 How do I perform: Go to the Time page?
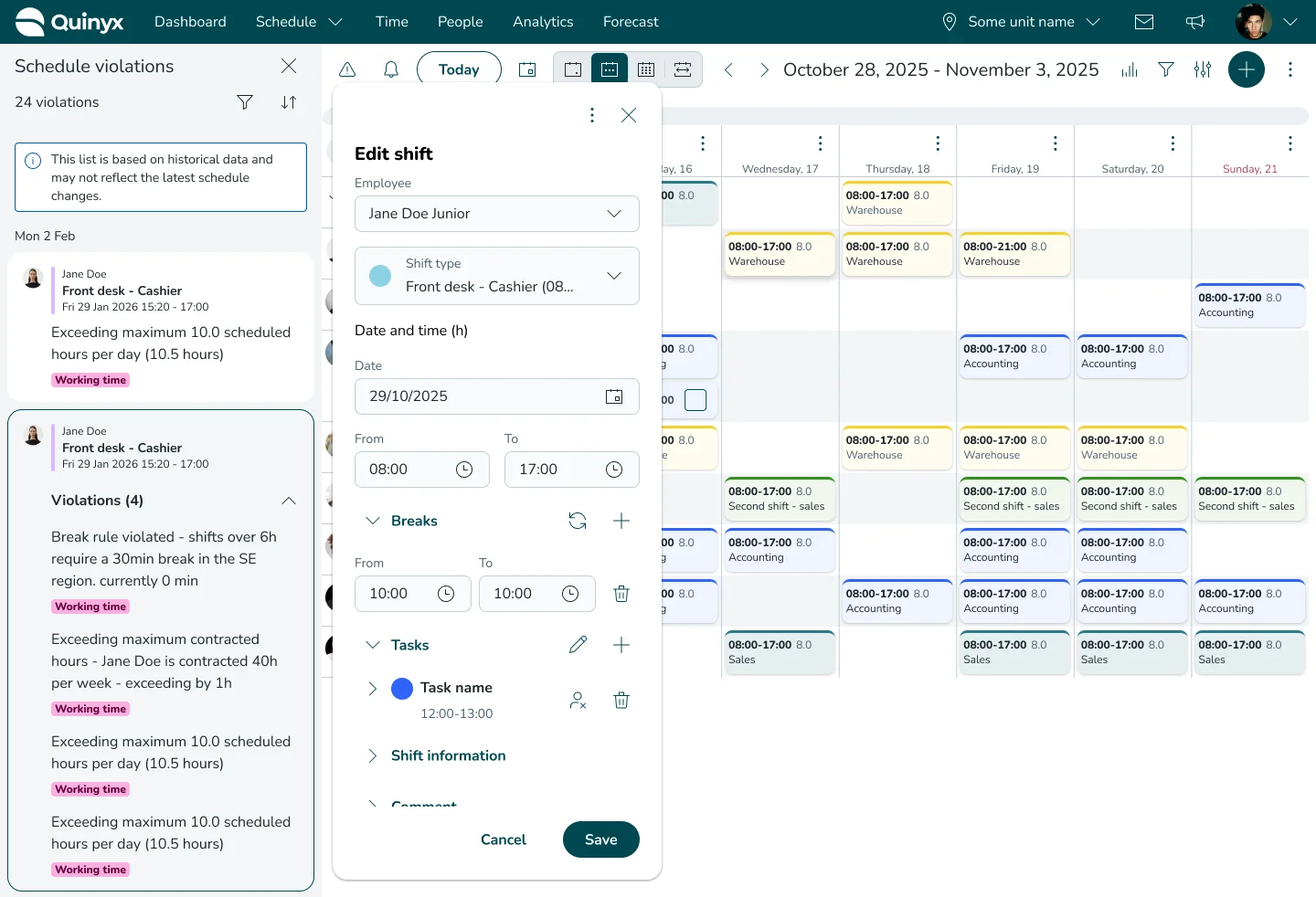392,22
